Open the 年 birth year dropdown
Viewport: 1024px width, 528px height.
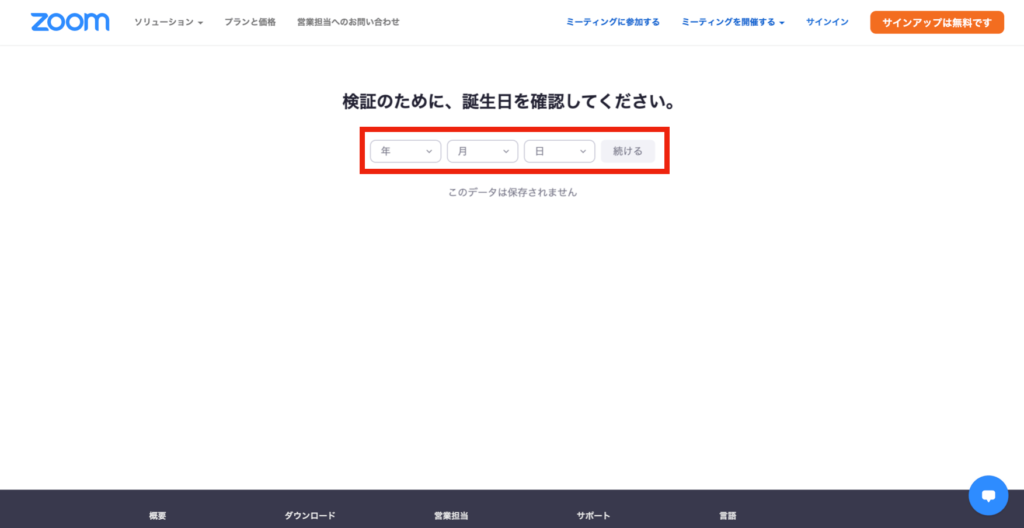click(x=405, y=151)
